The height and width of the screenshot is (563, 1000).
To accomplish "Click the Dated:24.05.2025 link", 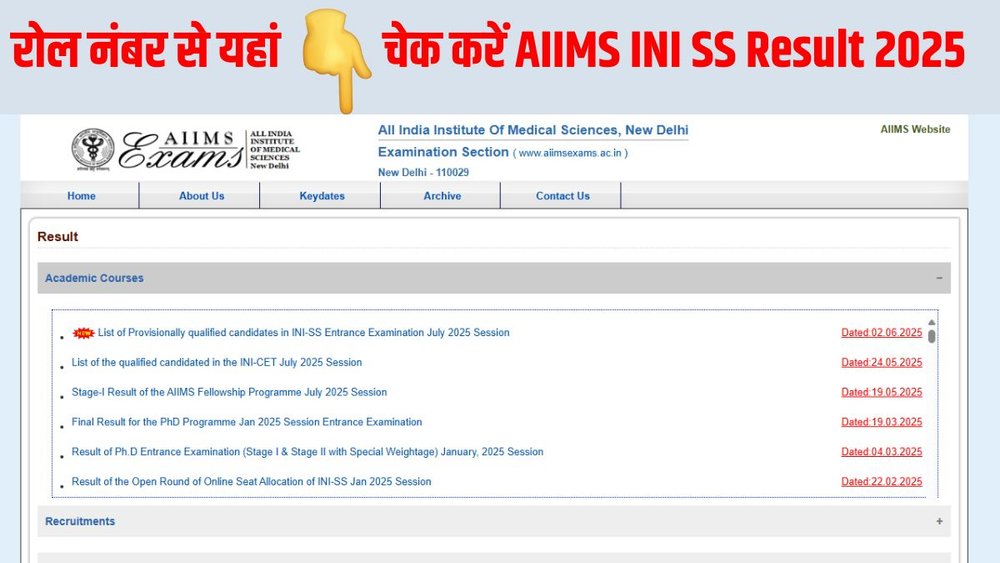I will click(x=881, y=362).
